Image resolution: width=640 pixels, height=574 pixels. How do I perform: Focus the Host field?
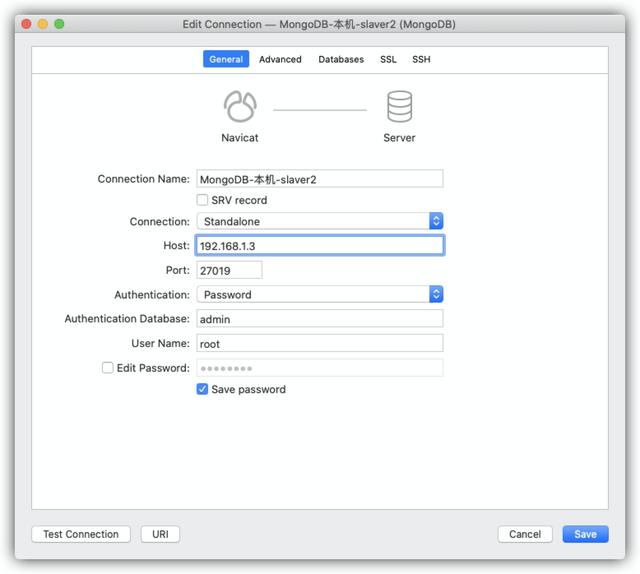point(320,245)
